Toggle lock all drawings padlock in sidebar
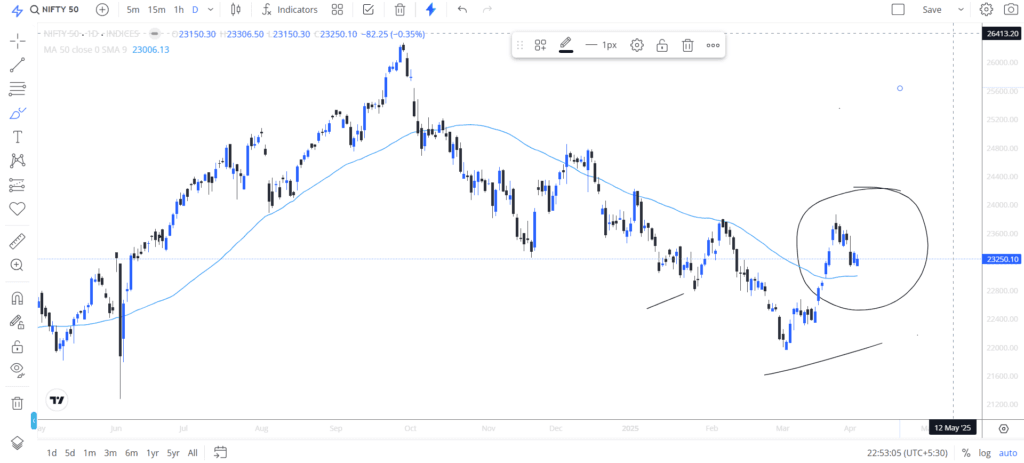 [x=18, y=346]
